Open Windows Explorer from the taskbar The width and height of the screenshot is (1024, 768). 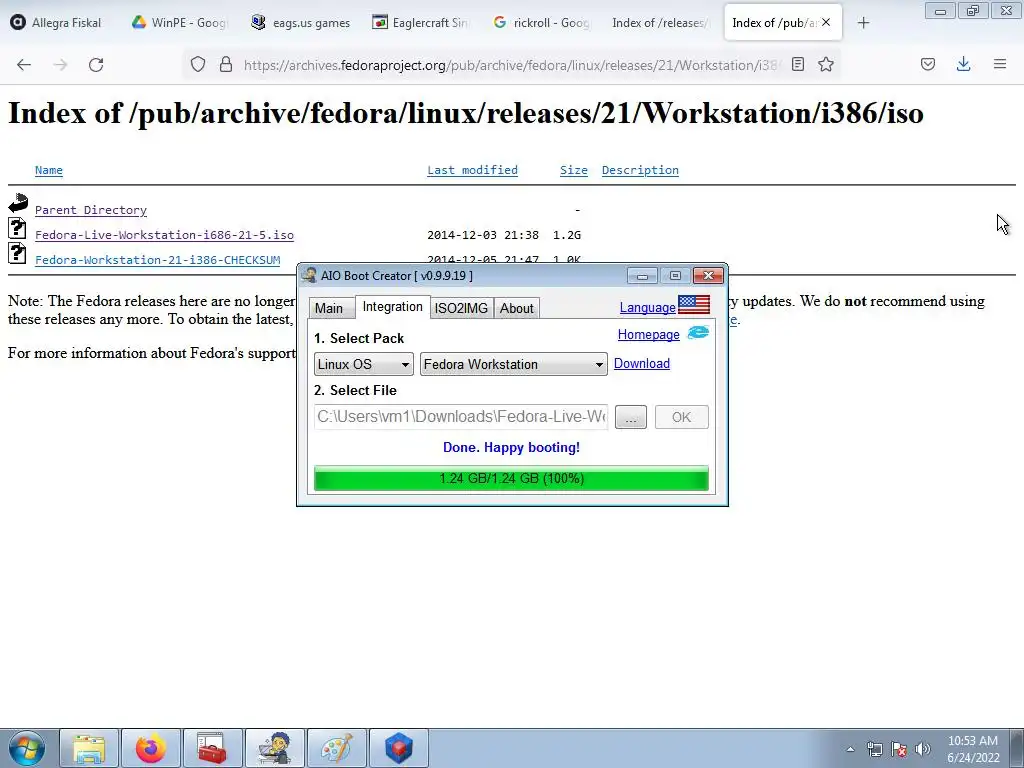[x=89, y=748]
